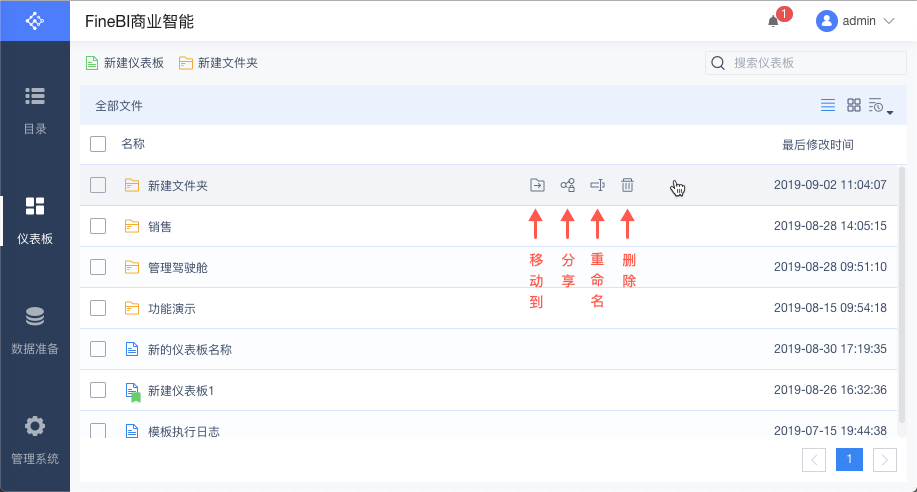Check the 新建仪表板1 row checkbox
The height and width of the screenshot is (492, 917).
point(98,390)
